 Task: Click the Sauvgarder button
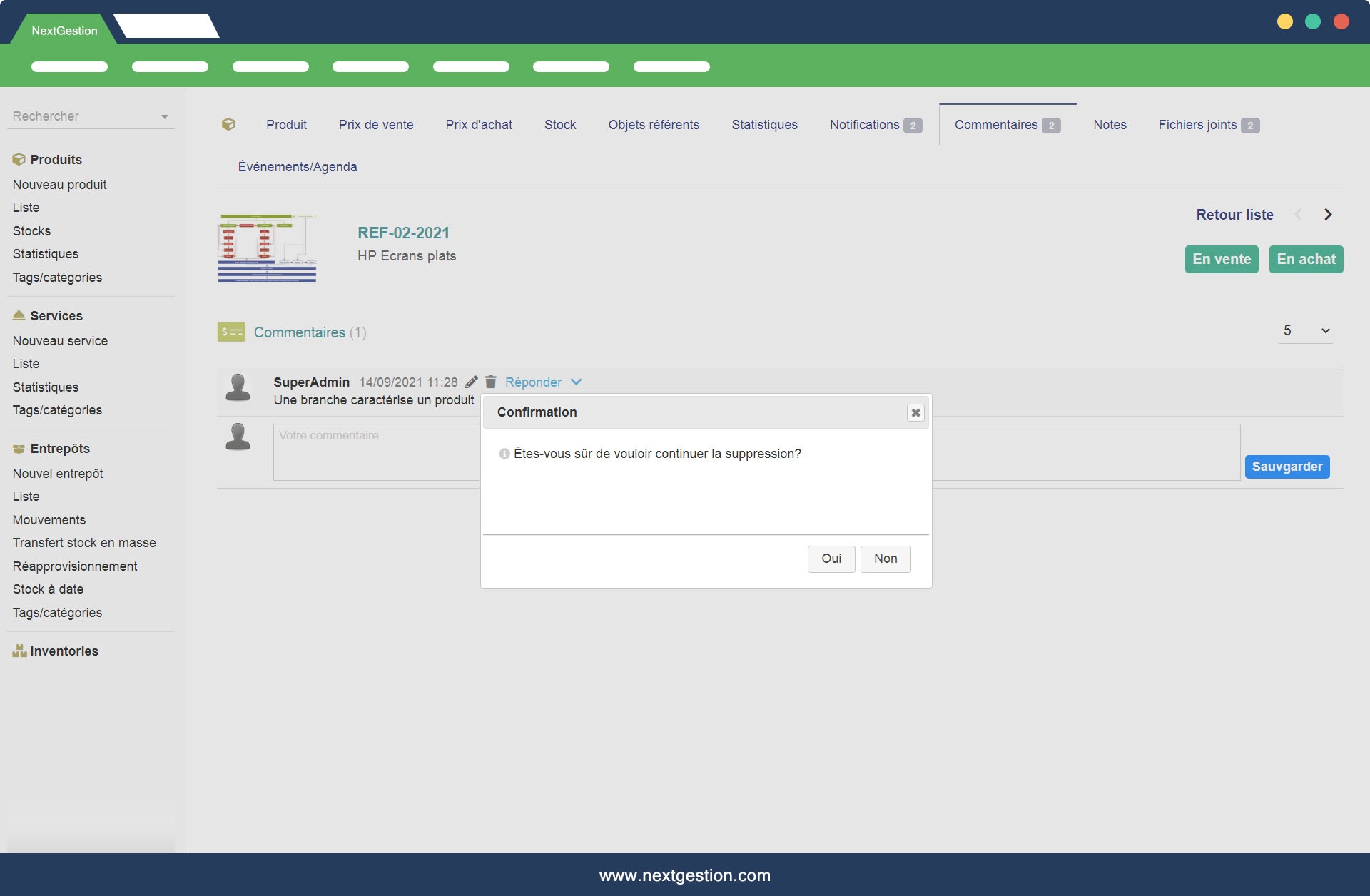tap(1287, 467)
